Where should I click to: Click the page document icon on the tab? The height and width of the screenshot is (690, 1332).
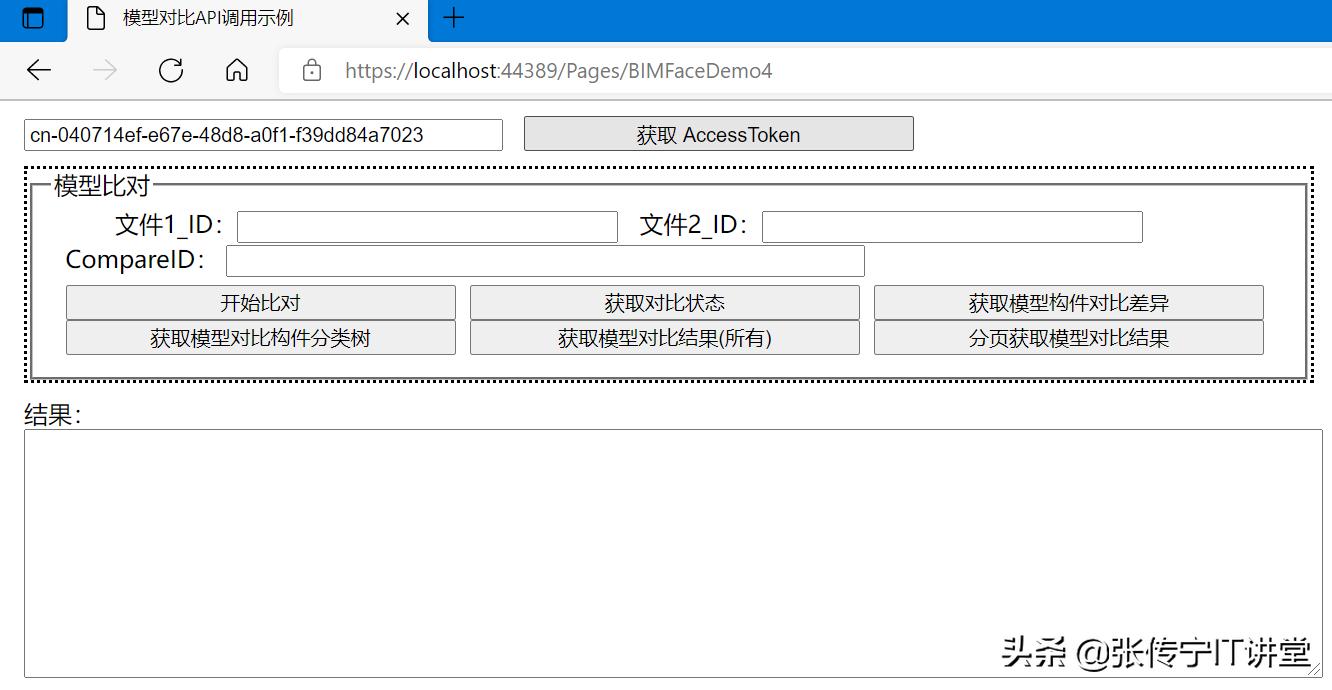point(97,18)
